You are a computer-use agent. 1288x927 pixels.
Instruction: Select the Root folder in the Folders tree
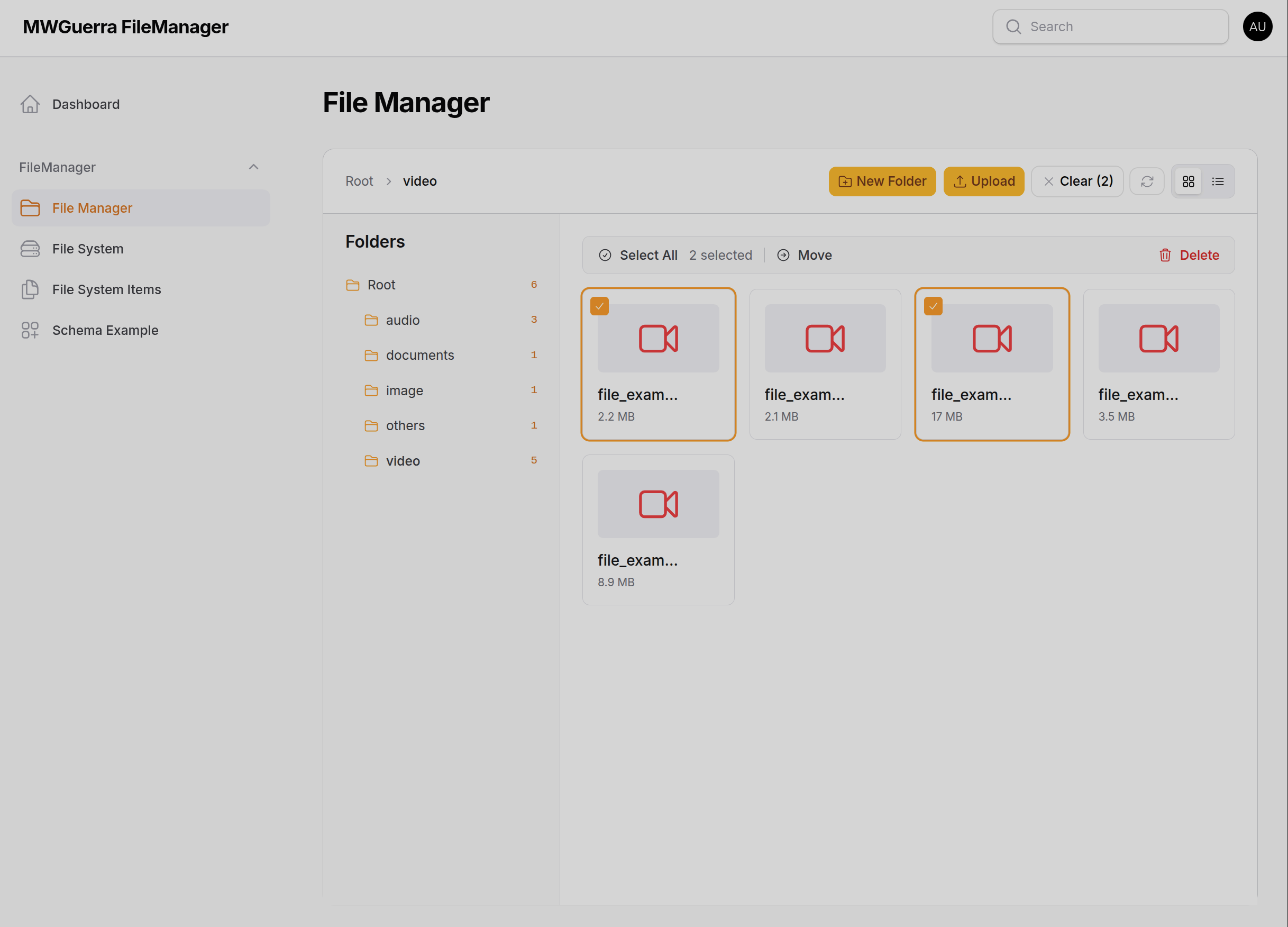point(381,285)
